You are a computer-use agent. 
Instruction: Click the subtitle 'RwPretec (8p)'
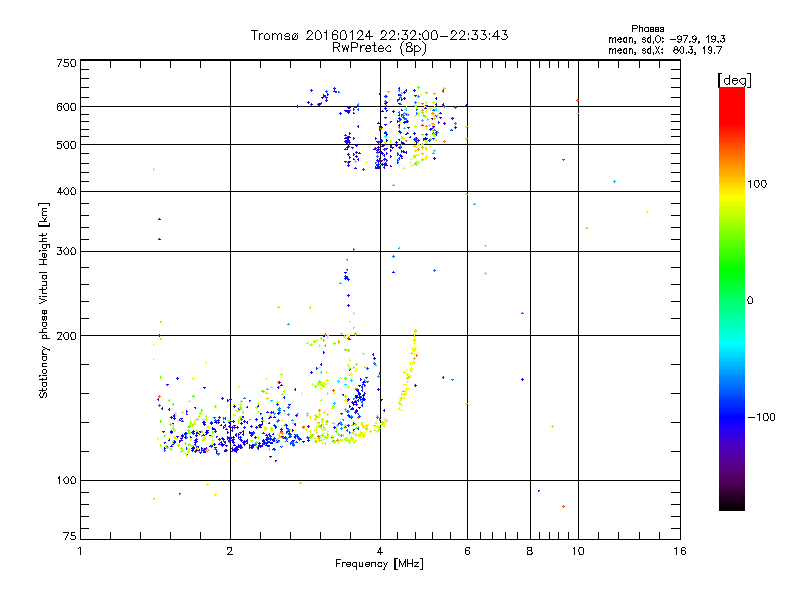click(x=379, y=48)
